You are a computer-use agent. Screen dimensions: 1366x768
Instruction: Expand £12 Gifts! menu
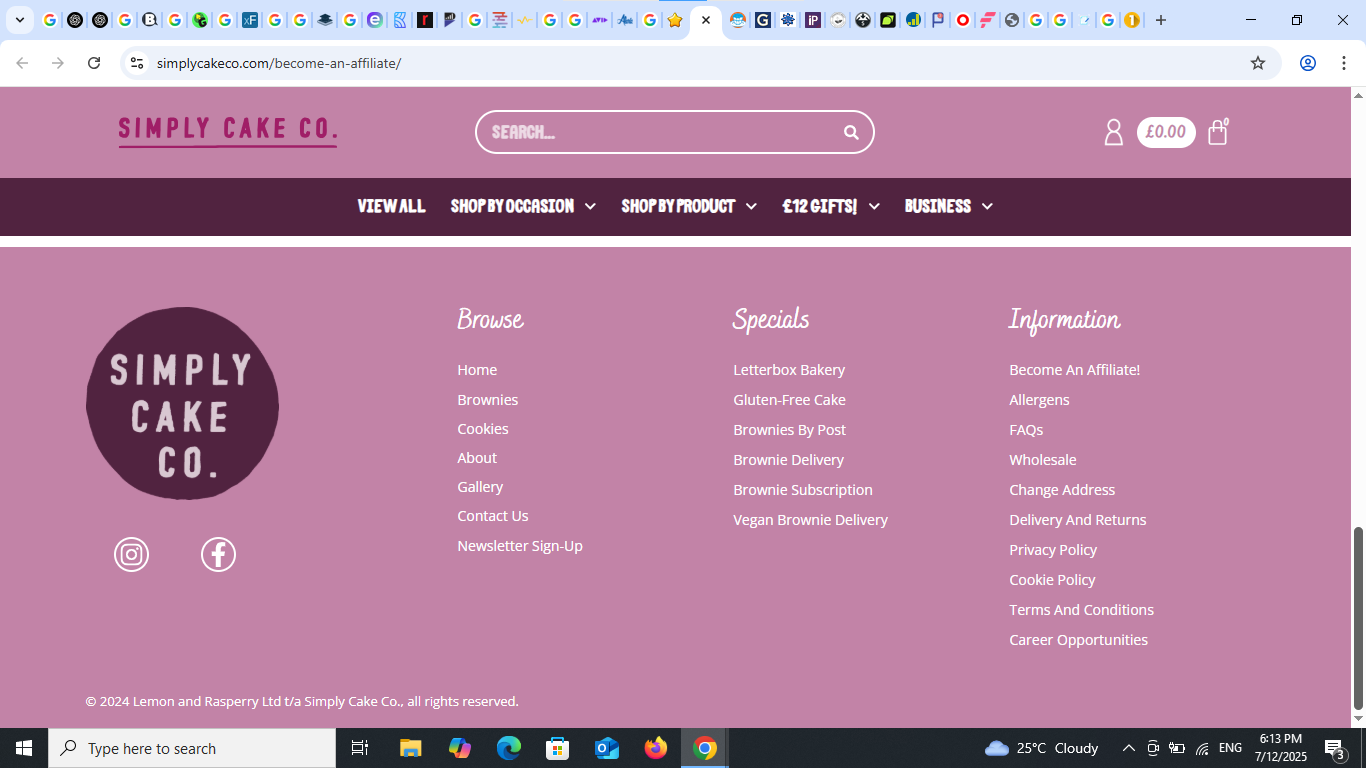[831, 206]
